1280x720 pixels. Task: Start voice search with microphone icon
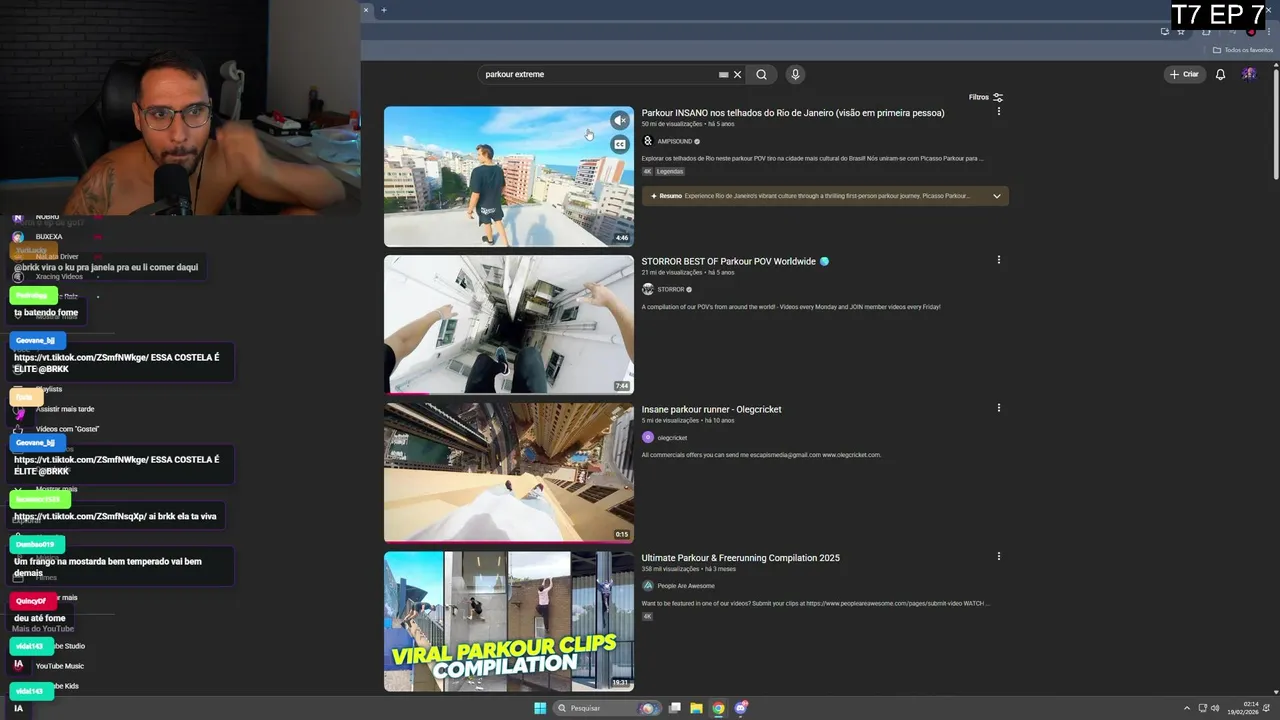(795, 74)
